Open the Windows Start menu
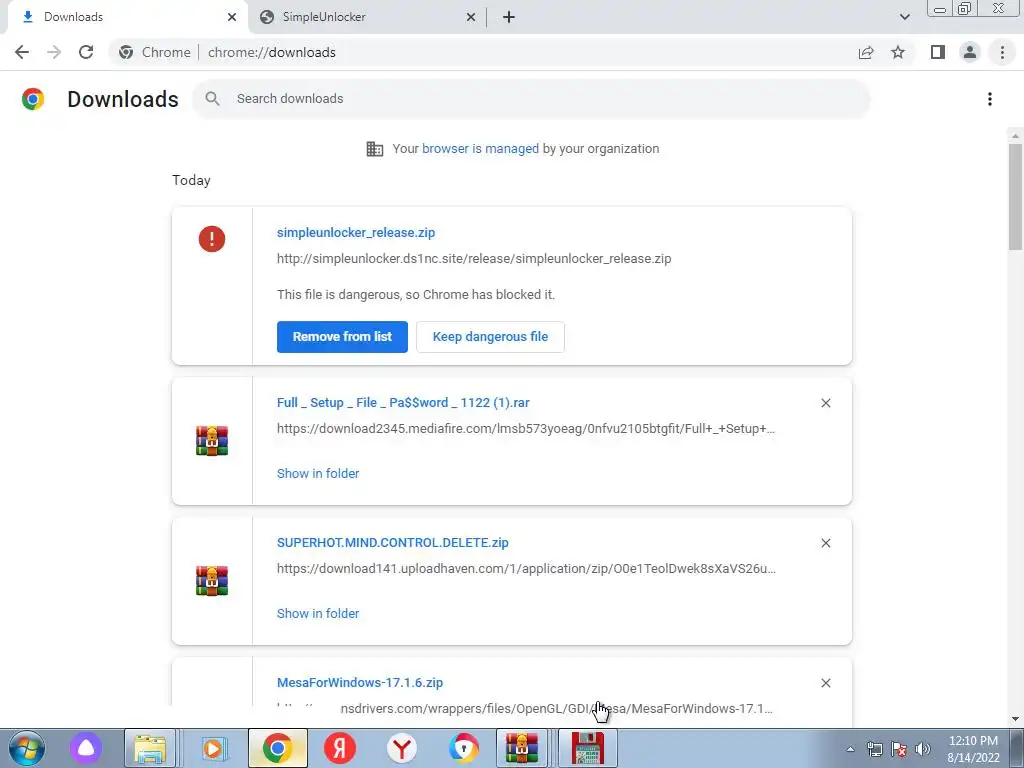 (x=26, y=748)
